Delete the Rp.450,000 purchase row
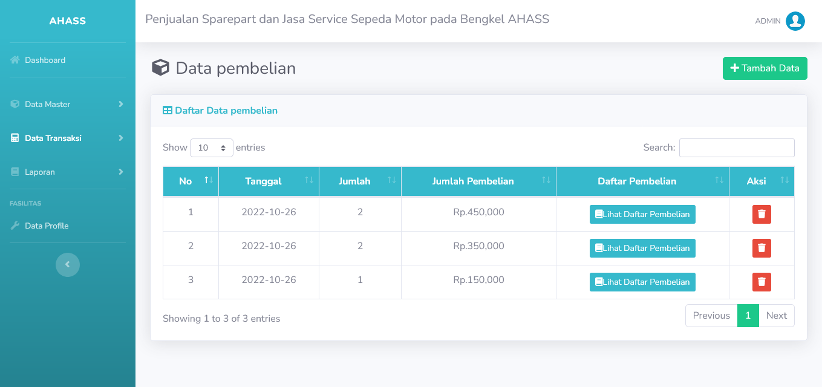Image resolution: width=822 pixels, height=388 pixels. (761, 214)
